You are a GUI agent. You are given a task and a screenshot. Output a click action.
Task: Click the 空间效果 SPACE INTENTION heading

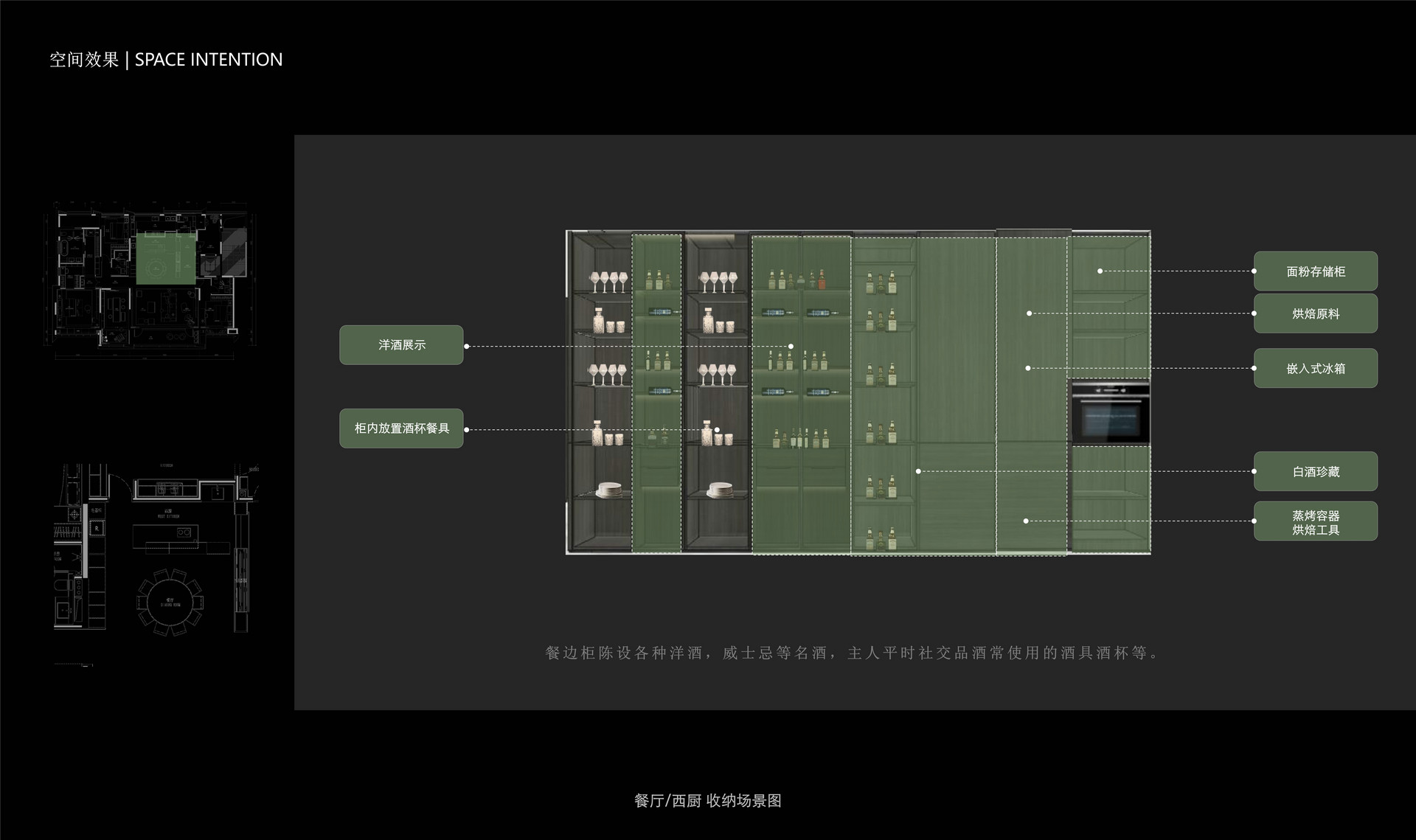point(166,60)
